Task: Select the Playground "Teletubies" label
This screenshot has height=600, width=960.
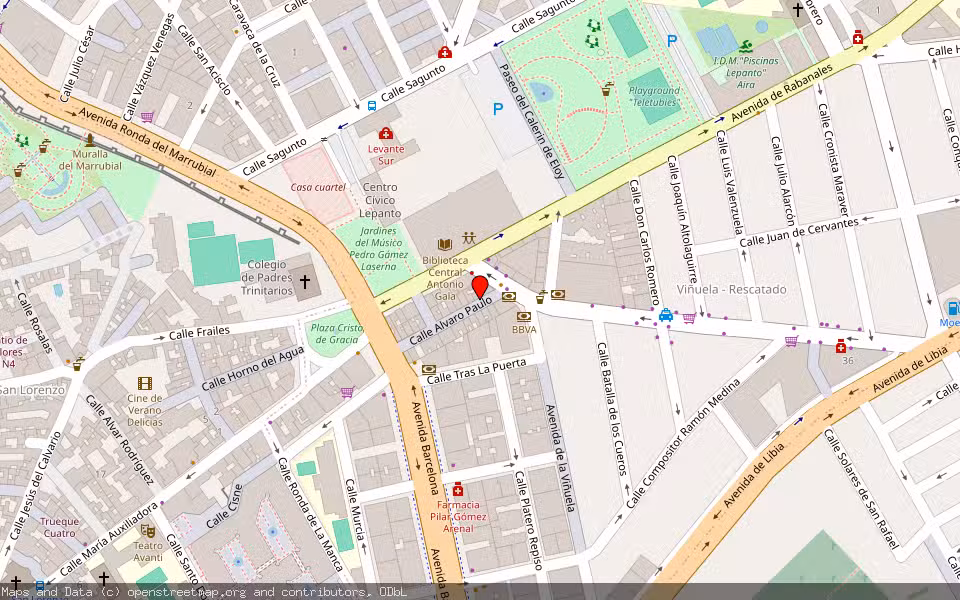Action: click(x=654, y=97)
